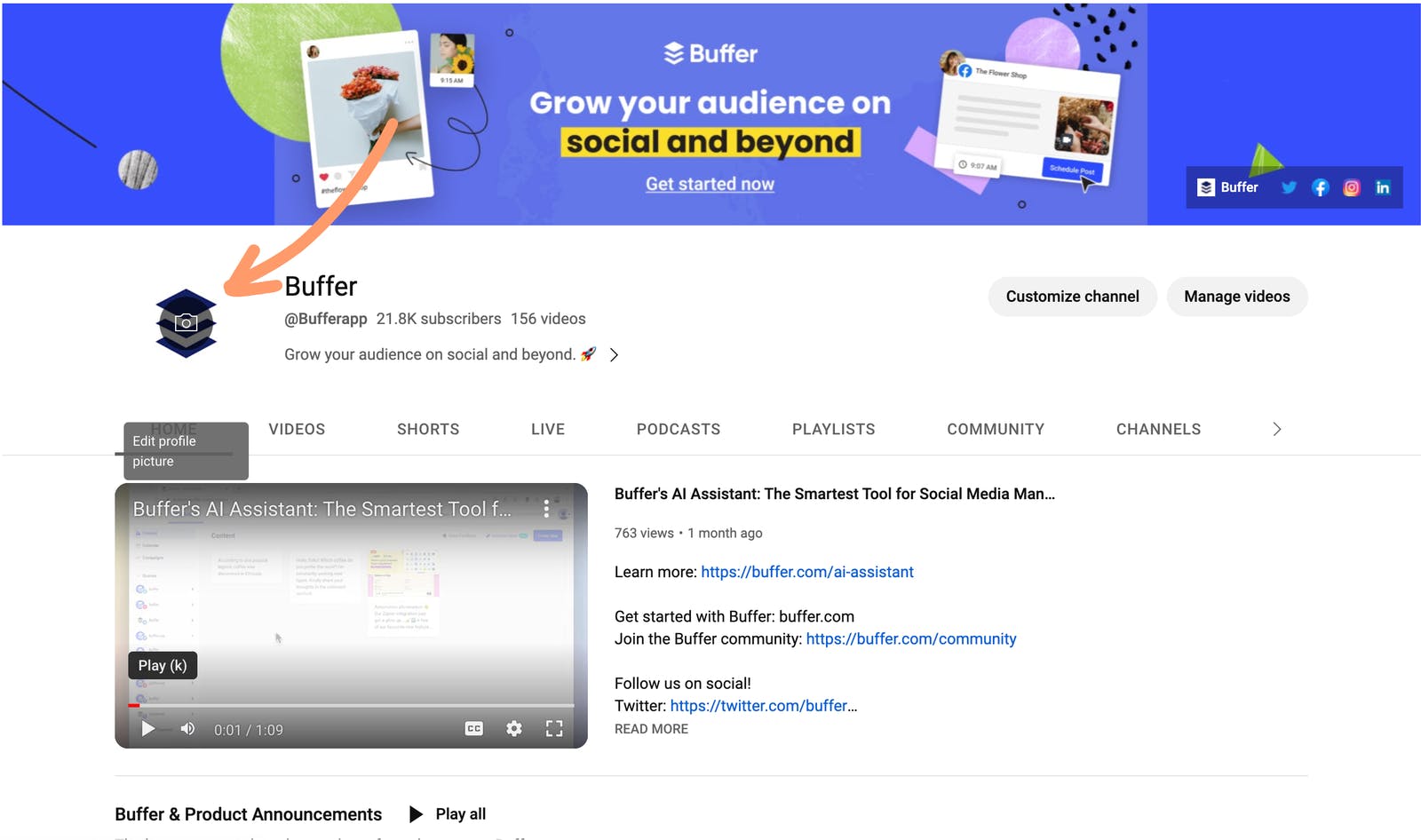Screen dimensions: 1421x840
Task: Click READ MORE under the description
Action: [x=651, y=729]
